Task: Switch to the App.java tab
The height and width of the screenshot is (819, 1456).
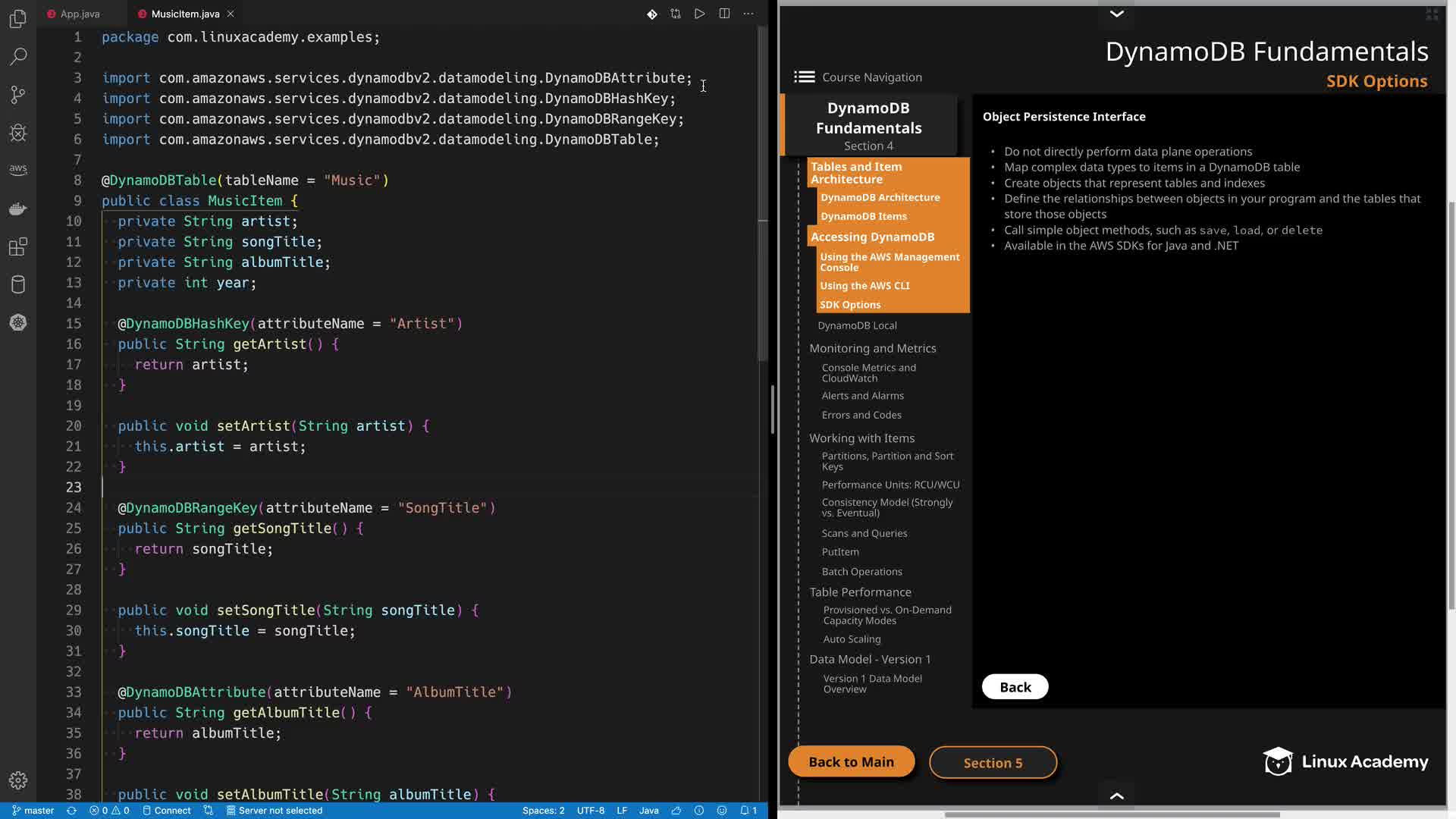Action: point(80,14)
